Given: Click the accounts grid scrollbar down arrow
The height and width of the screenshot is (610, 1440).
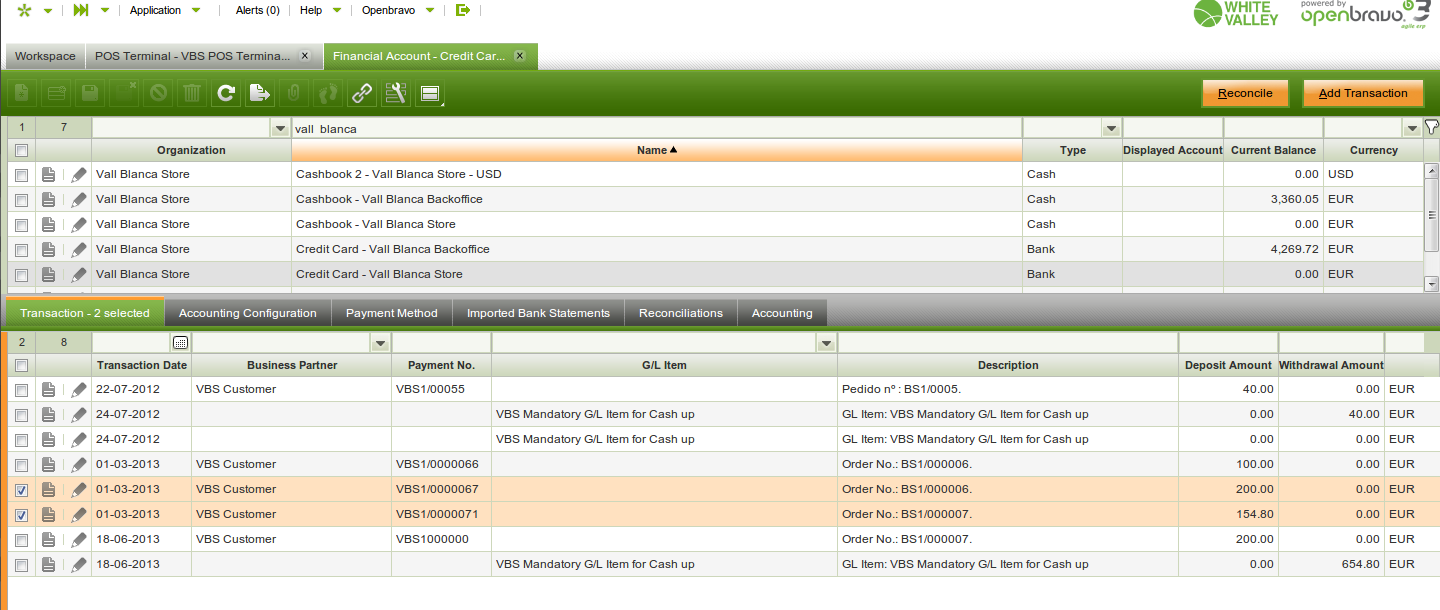Looking at the screenshot, I should tap(1431, 285).
